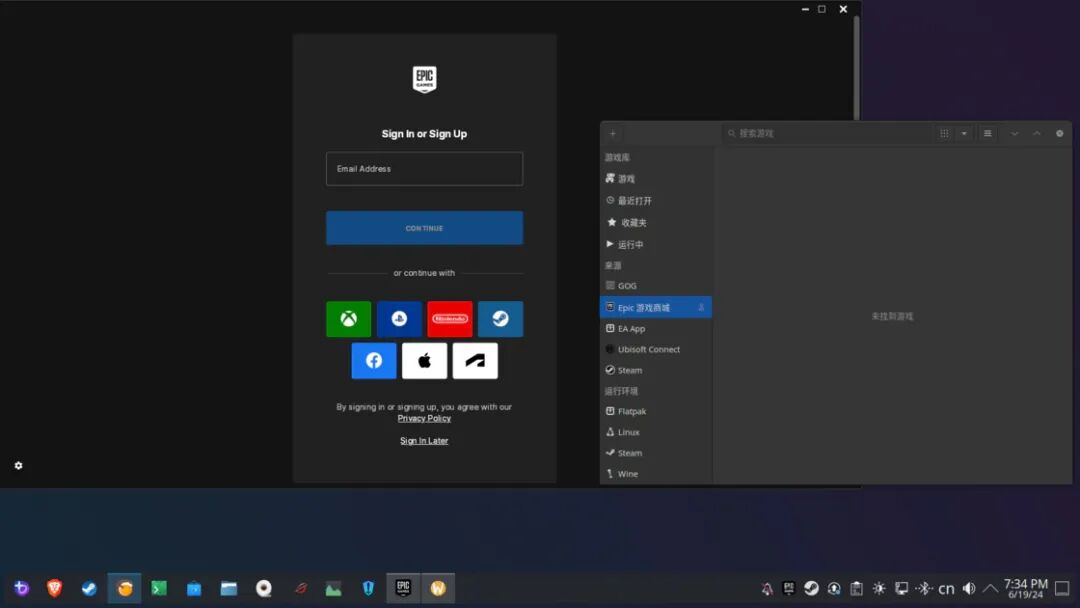Continue with the Facebook button
The image size is (1080, 608).
(x=374, y=361)
